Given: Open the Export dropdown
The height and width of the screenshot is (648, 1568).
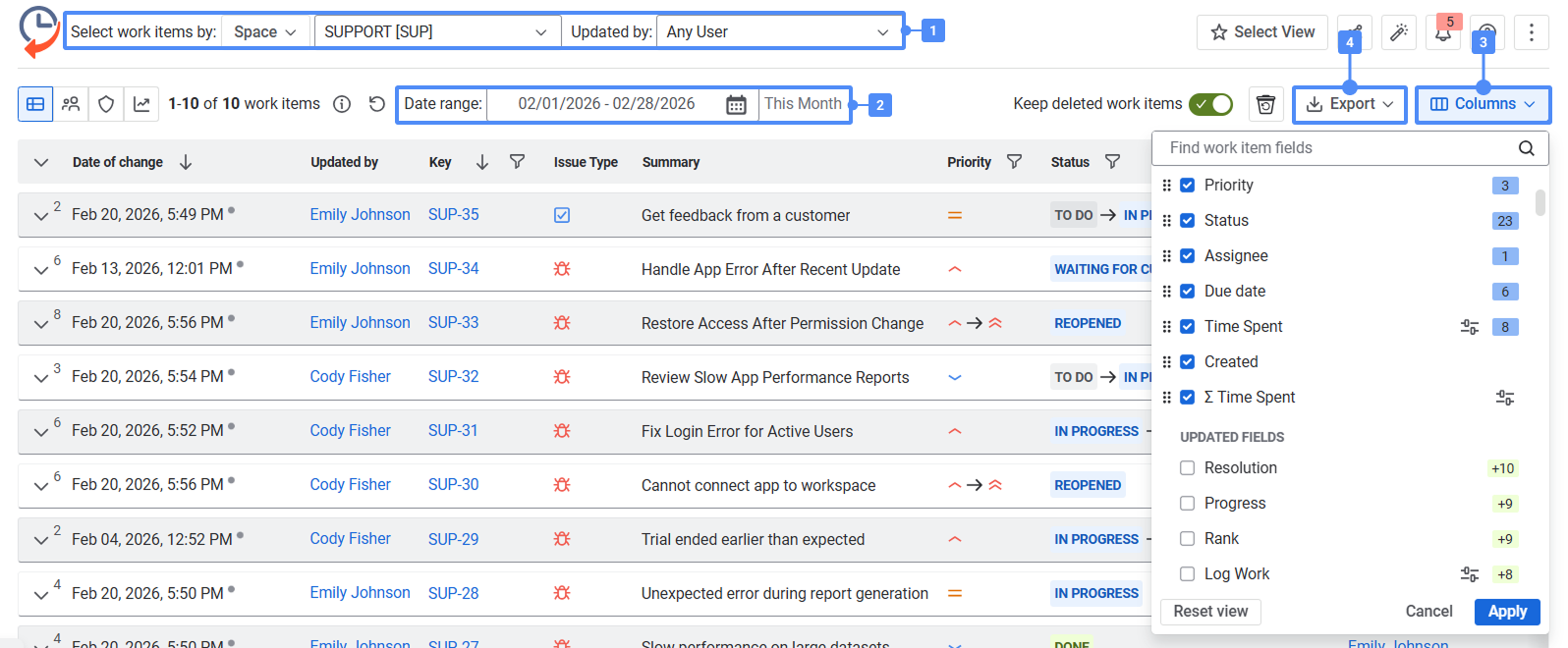Looking at the screenshot, I should tap(1350, 104).
